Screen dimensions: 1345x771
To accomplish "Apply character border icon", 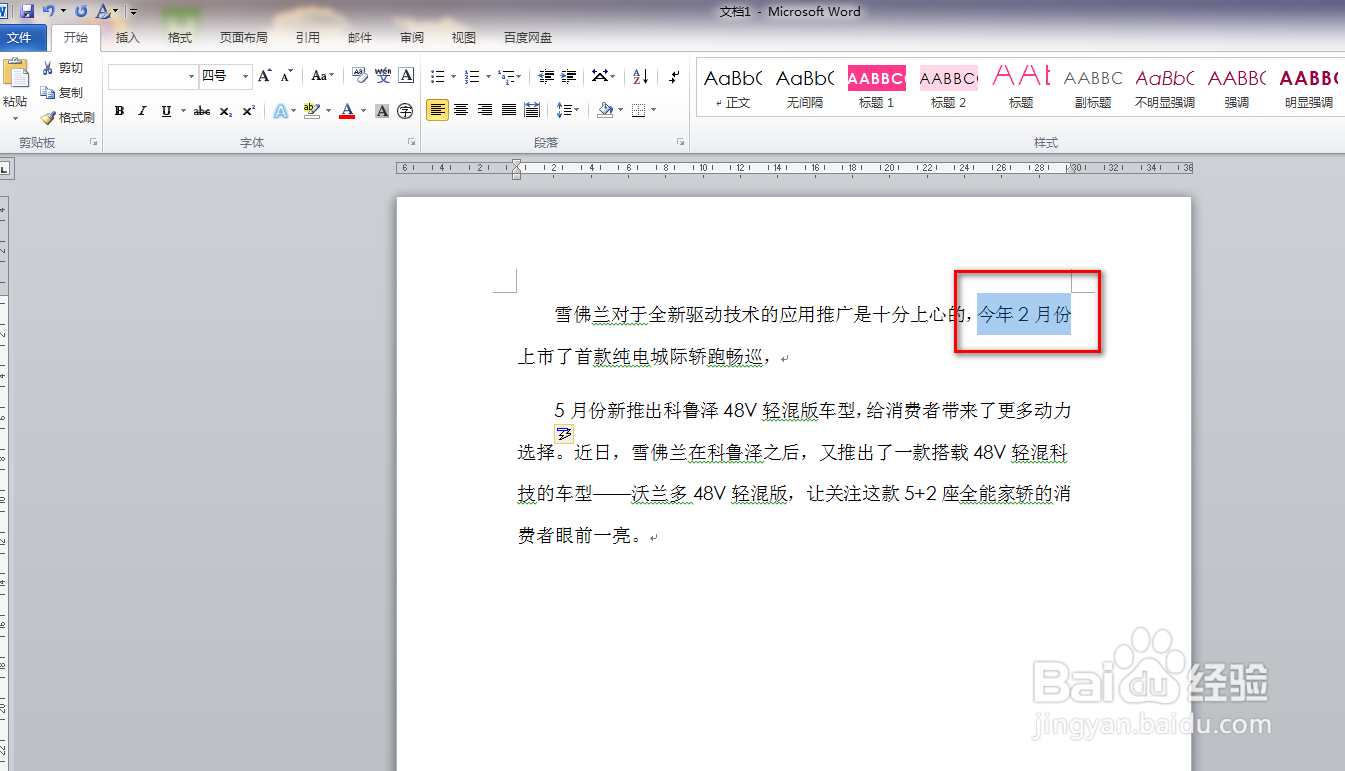I will 406,76.
